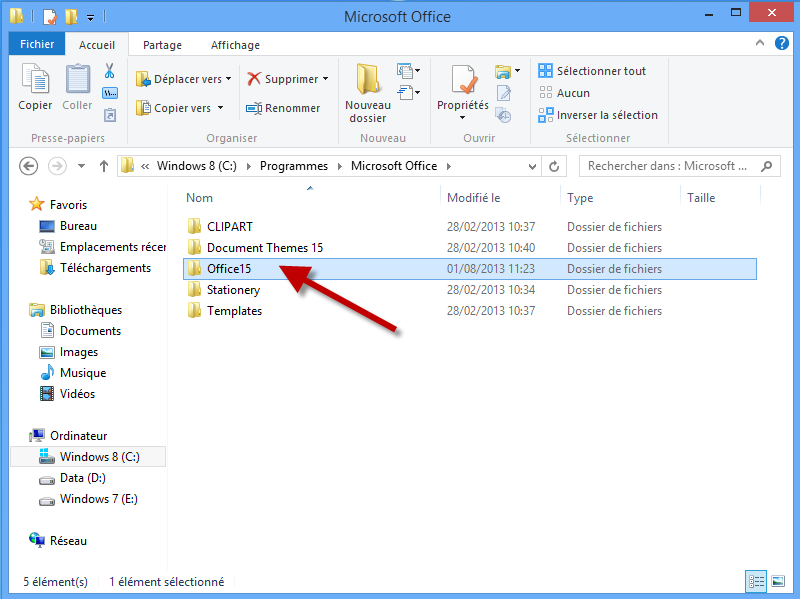Select the Stationery folder

pyautogui.click(x=233, y=290)
